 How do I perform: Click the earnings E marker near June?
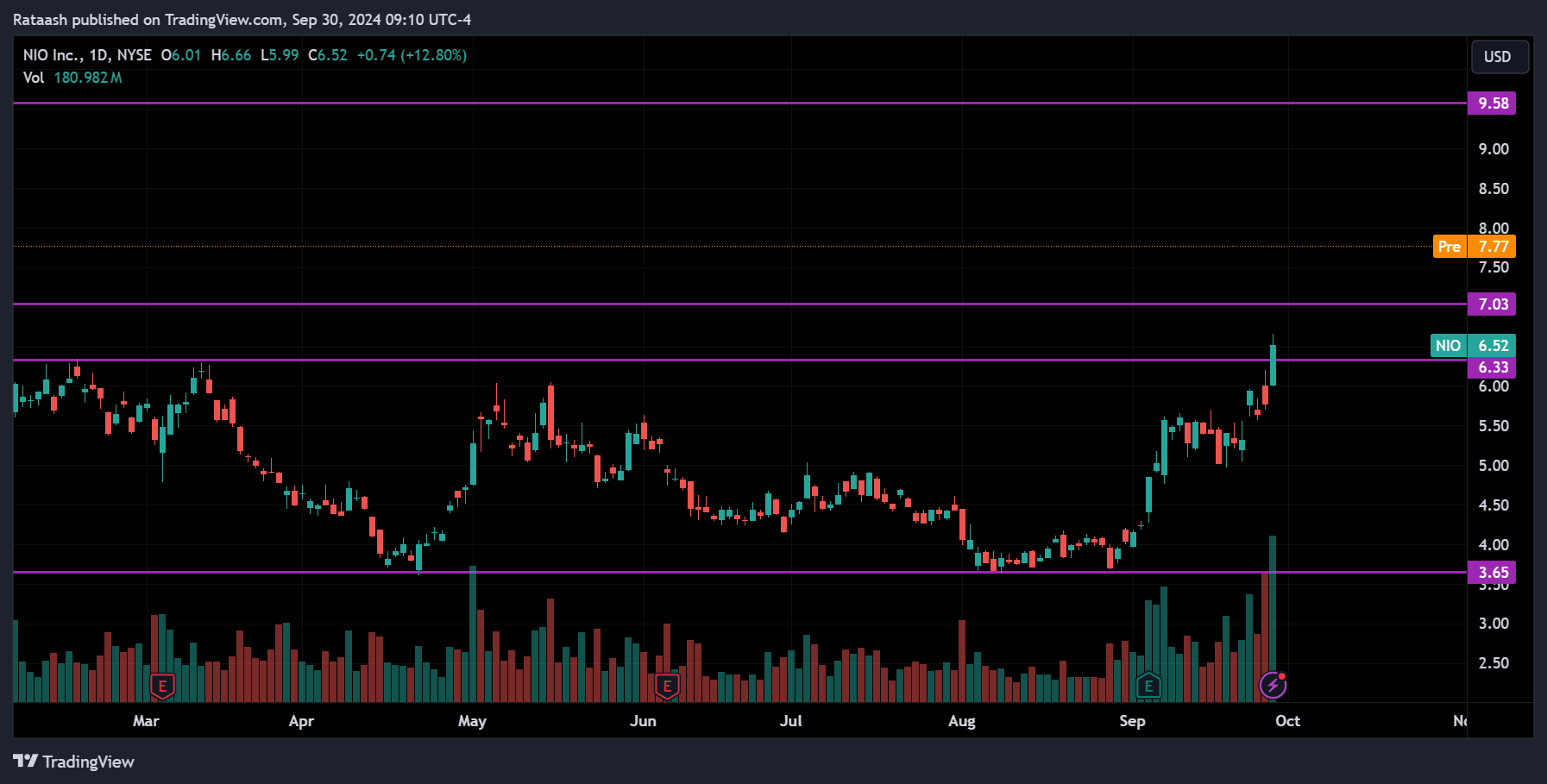point(667,687)
